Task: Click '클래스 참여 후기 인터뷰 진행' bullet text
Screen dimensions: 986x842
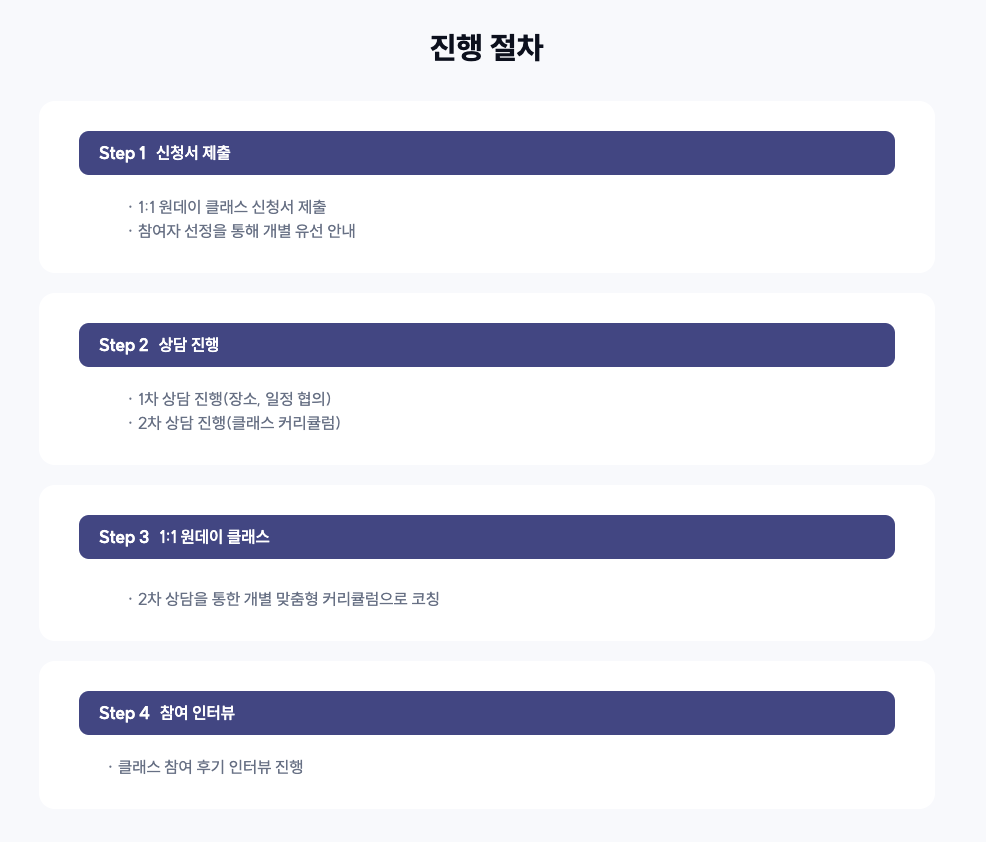Action: pyautogui.click(x=211, y=767)
